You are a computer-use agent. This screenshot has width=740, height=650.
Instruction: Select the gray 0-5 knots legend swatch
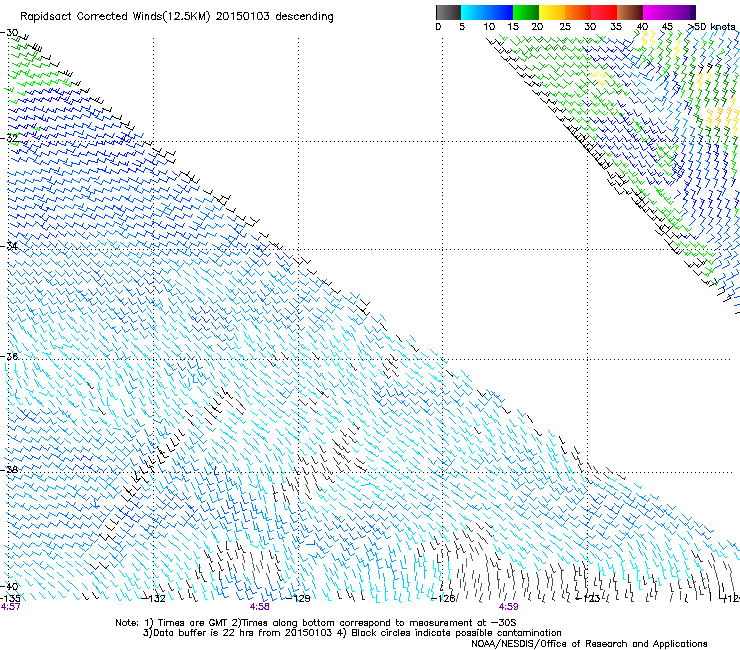click(x=448, y=12)
